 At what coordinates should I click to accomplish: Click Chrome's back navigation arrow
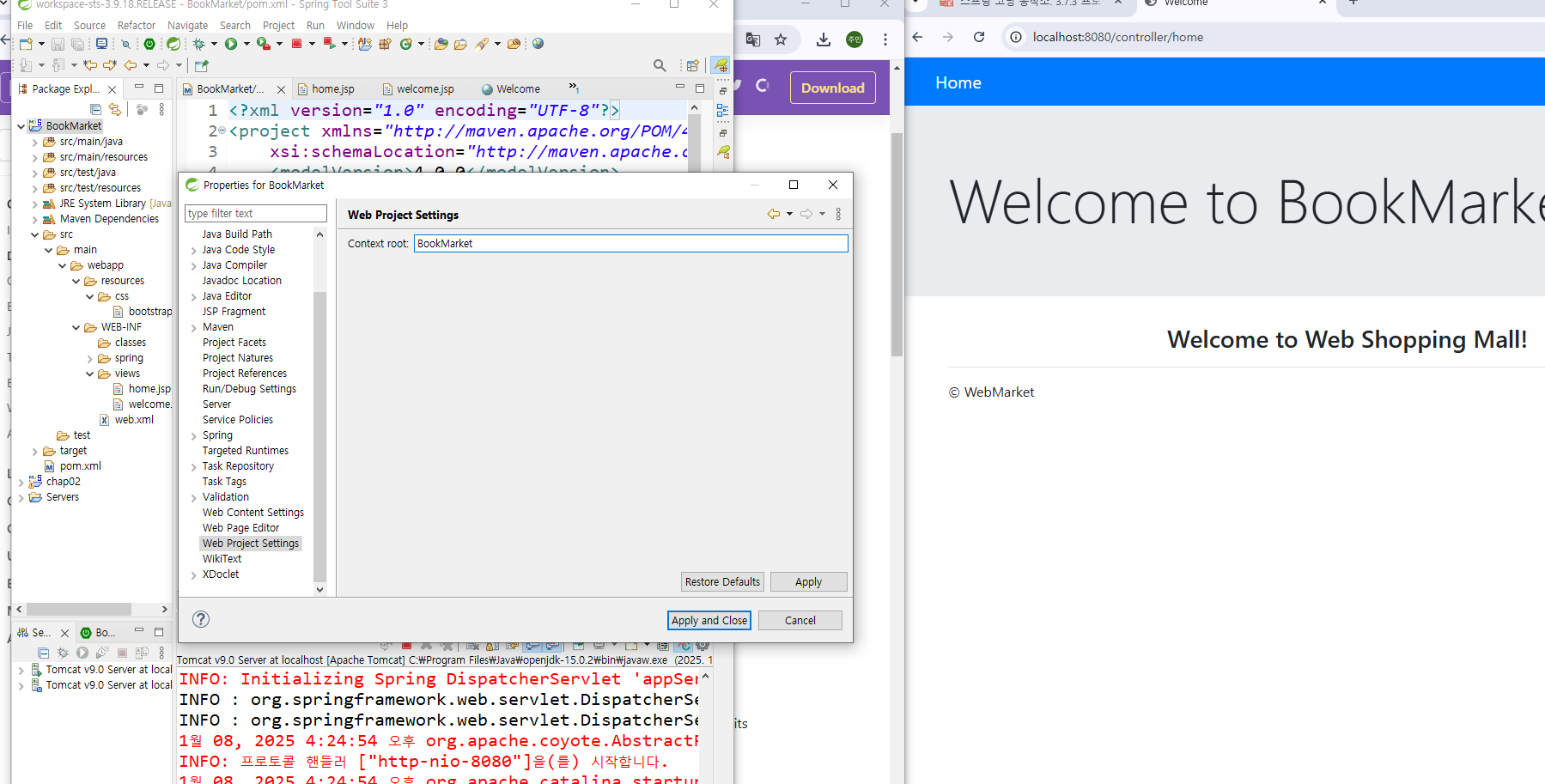[x=917, y=37]
